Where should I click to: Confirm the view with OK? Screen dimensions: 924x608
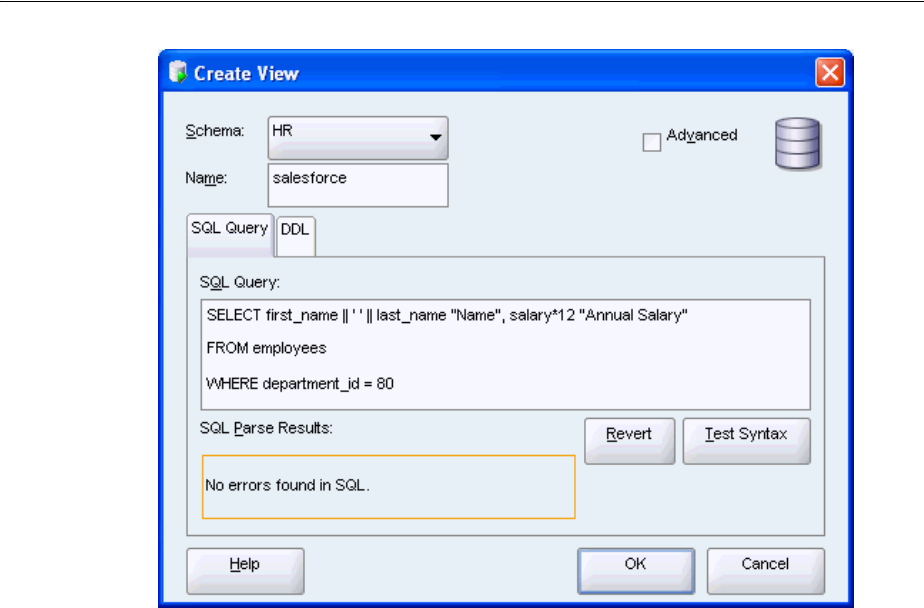636,570
